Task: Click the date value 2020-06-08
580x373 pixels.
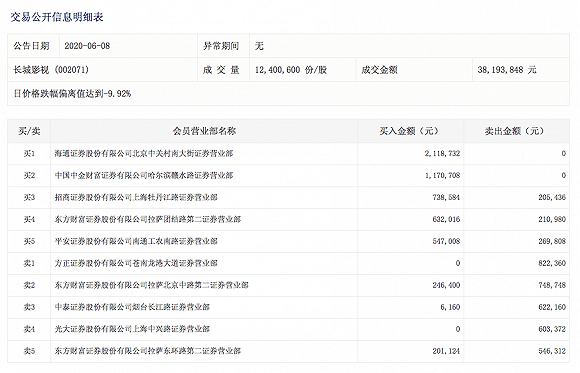Action: 87,46
